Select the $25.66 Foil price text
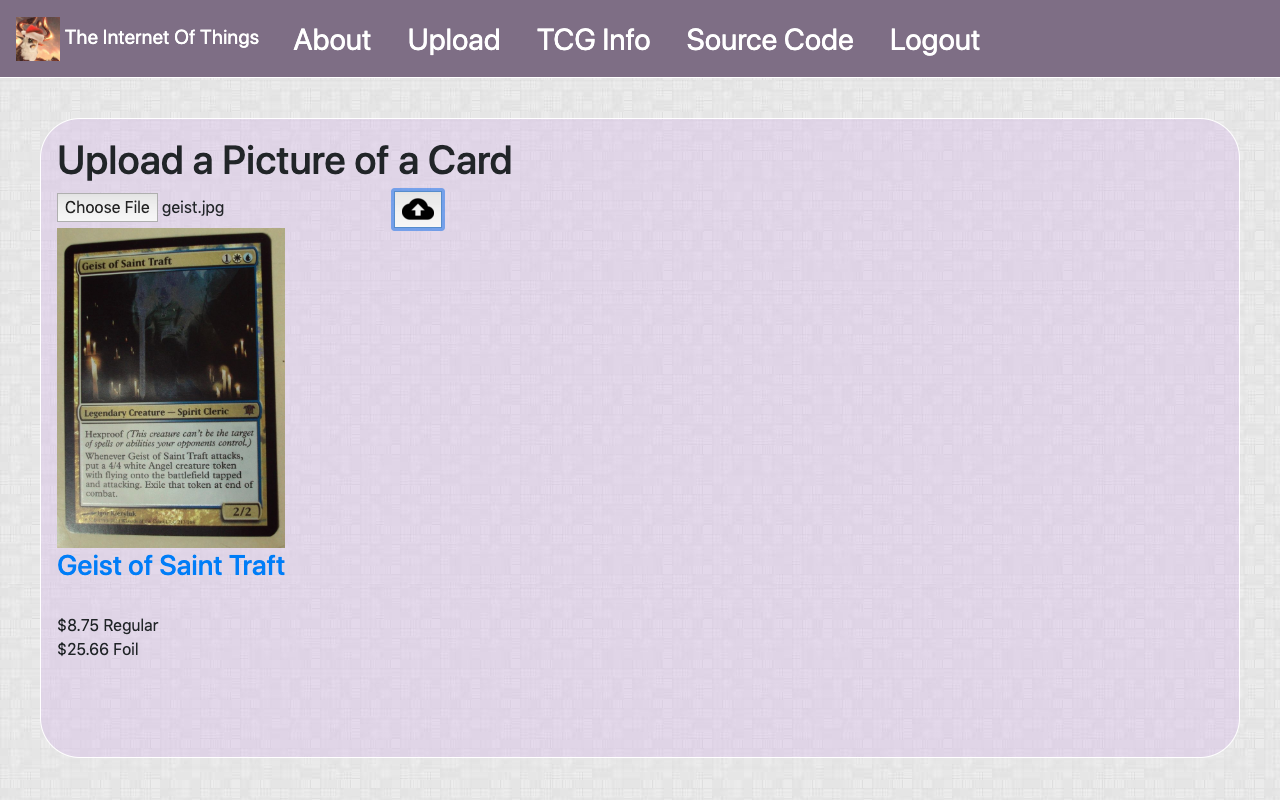This screenshot has width=1280, height=800. pos(98,649)
